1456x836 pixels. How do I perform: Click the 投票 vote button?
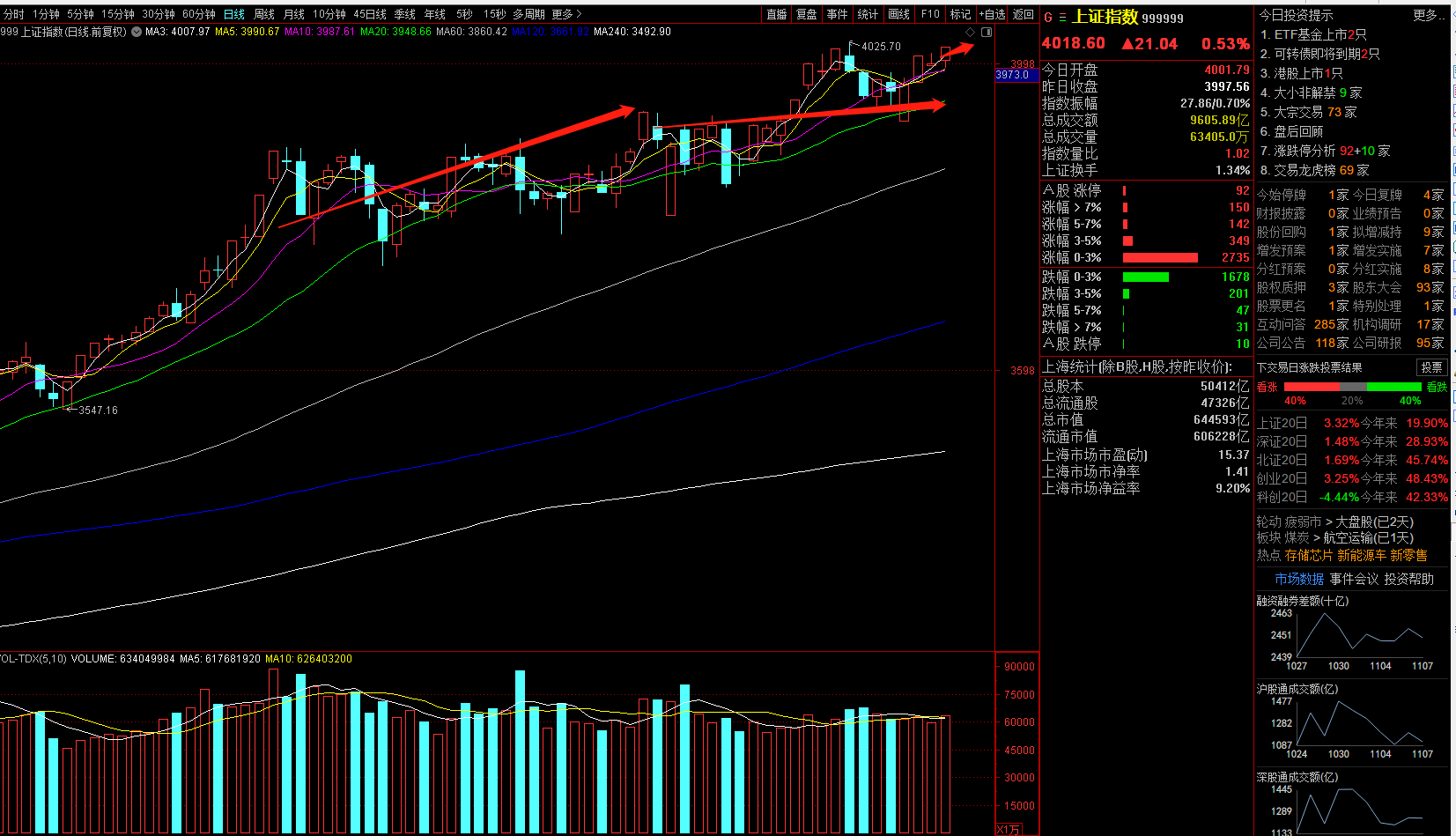tap(1431, 367)
